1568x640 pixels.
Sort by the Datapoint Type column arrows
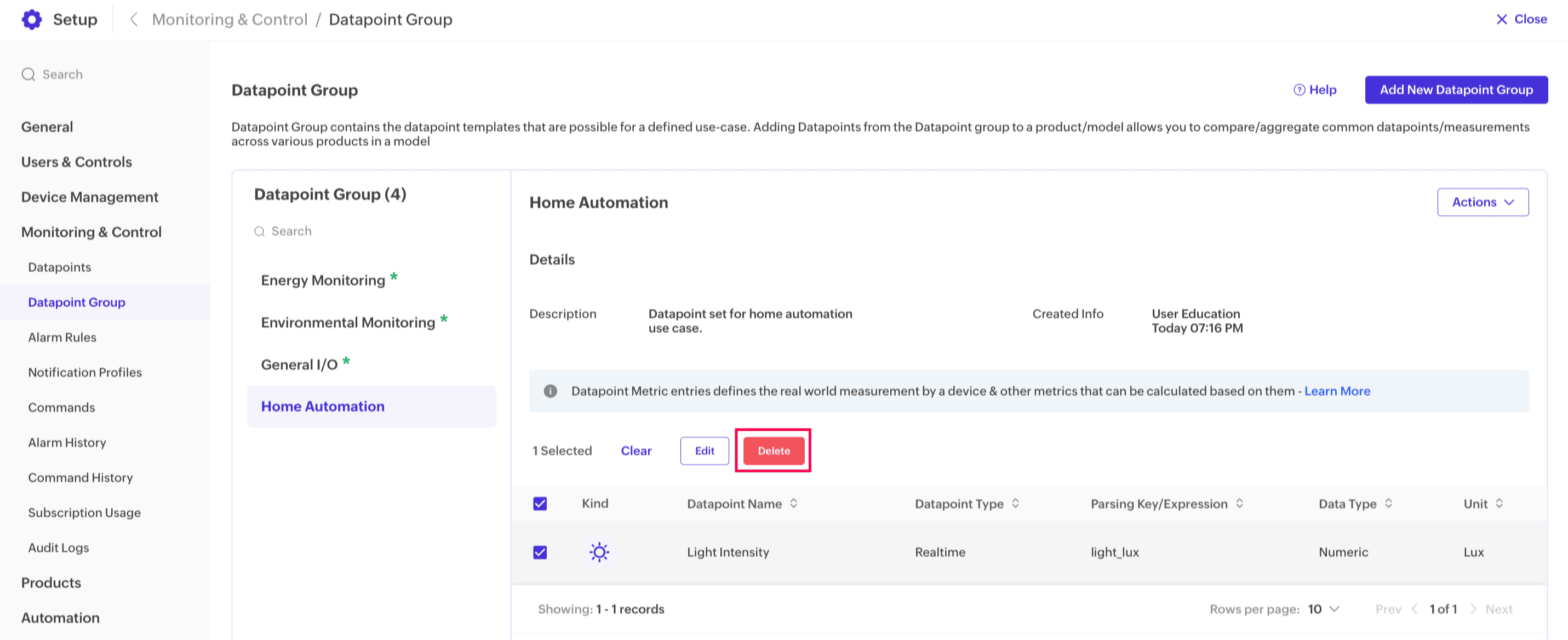[1015, 503]
